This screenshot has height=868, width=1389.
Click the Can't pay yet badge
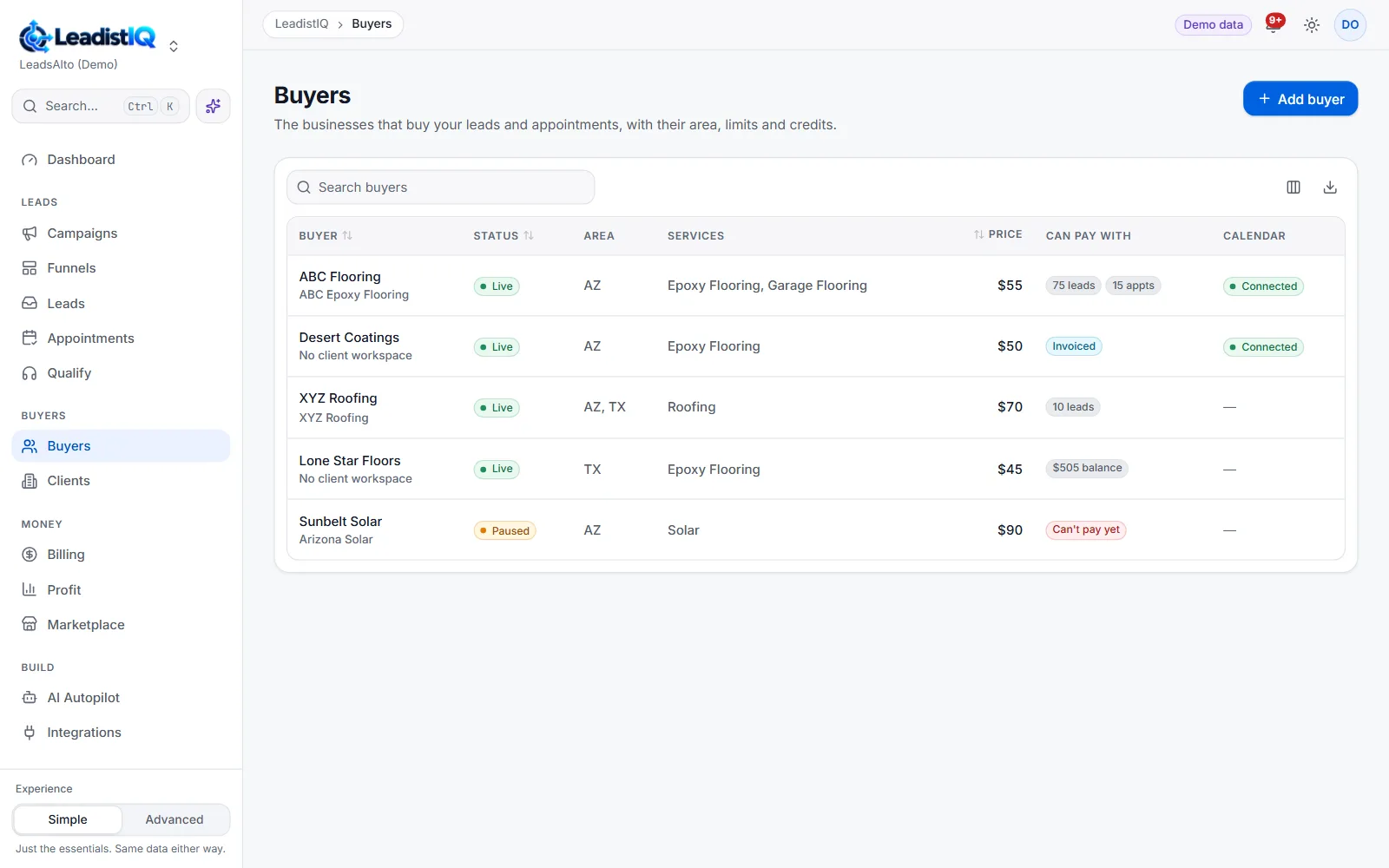[x=1086, y=529]
